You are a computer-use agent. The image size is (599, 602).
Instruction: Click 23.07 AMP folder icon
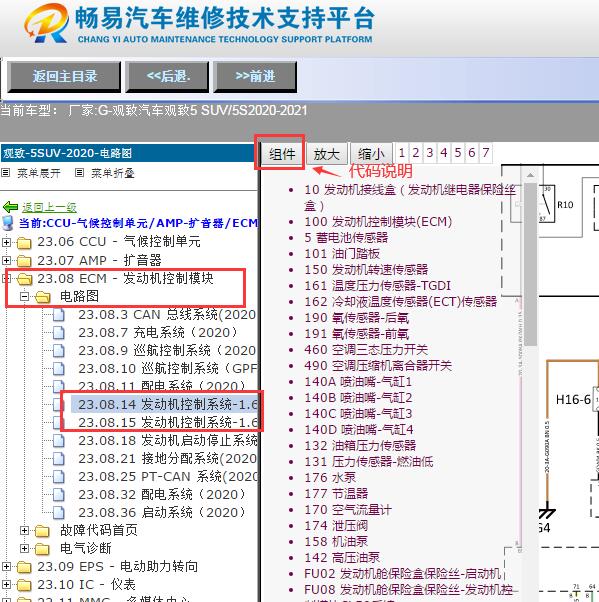pyautogui.click(x=24, y=261)
